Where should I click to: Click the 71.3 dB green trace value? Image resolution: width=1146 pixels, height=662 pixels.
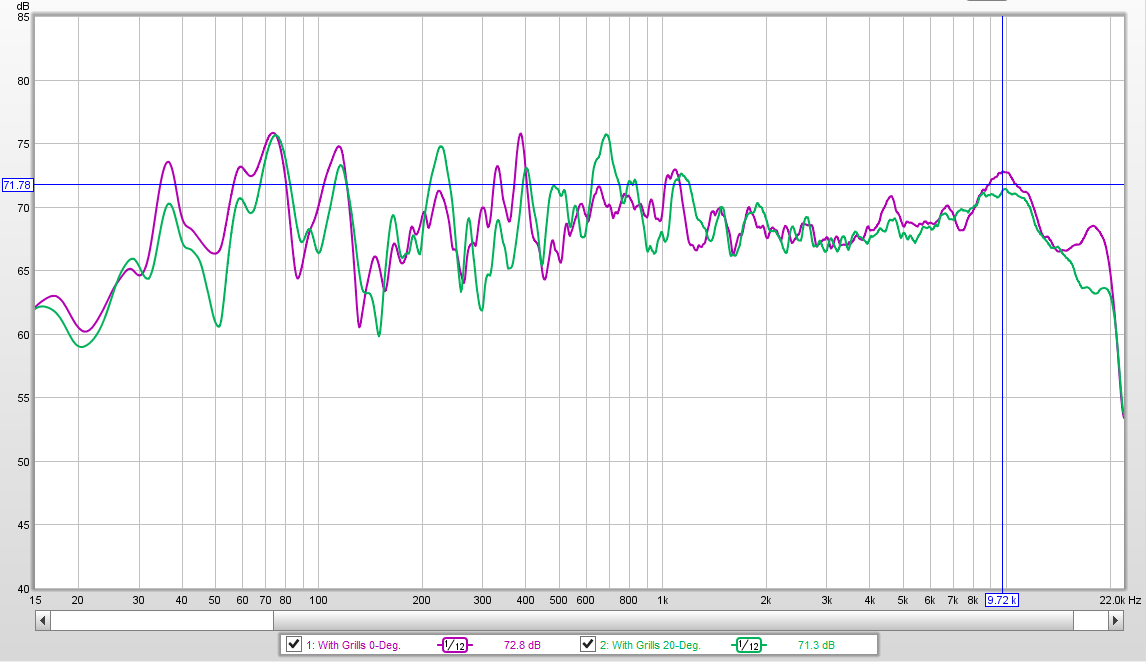[816, 645]
